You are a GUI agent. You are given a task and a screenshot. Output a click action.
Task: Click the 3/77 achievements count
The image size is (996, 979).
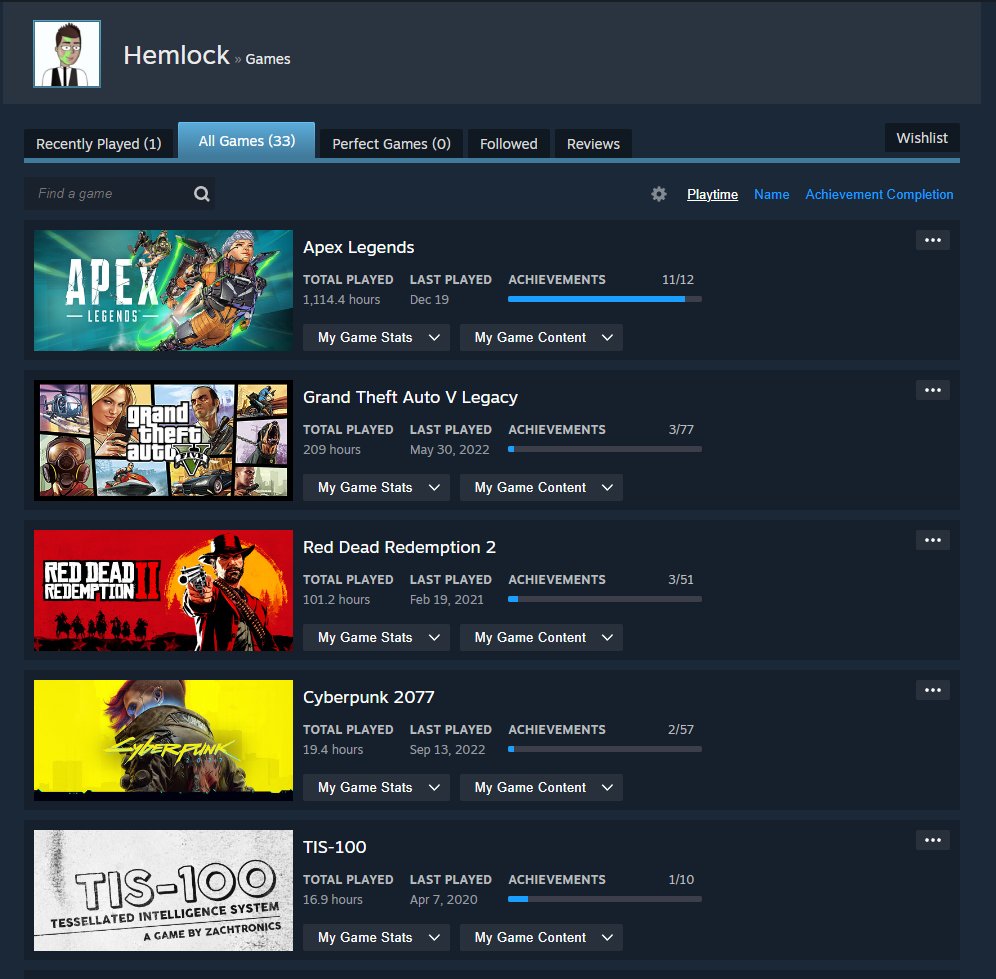point(681,429)
